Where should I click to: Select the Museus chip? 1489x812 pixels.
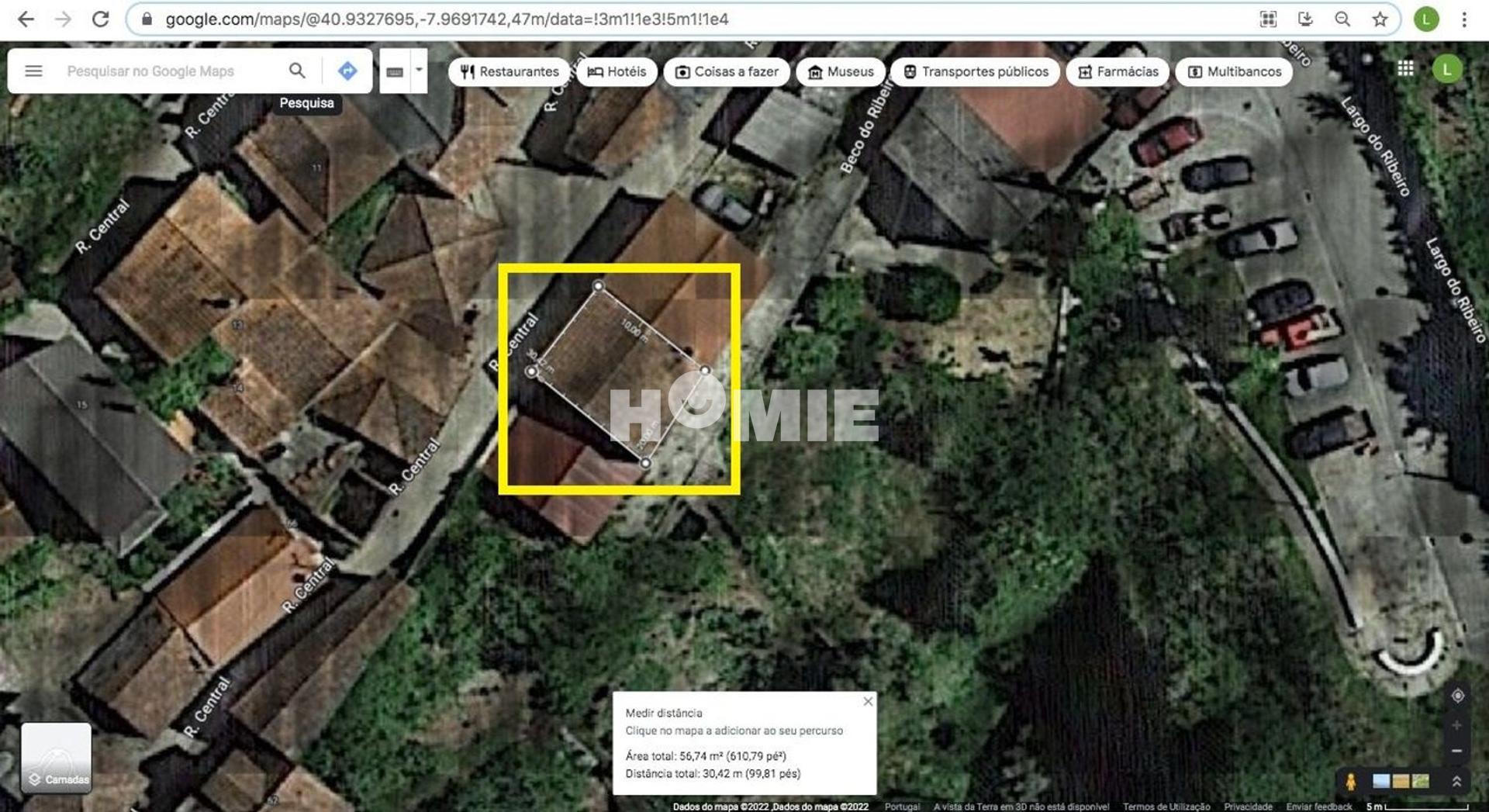[x=841, y=71]
